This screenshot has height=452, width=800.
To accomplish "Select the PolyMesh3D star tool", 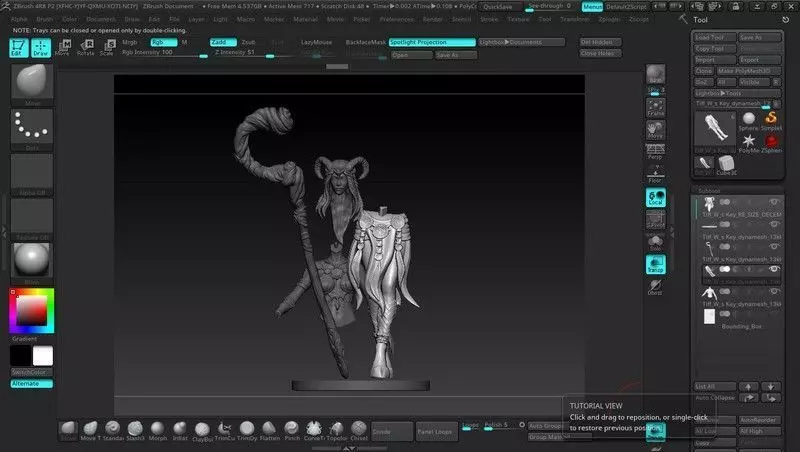I will click(x=748, y=143).
